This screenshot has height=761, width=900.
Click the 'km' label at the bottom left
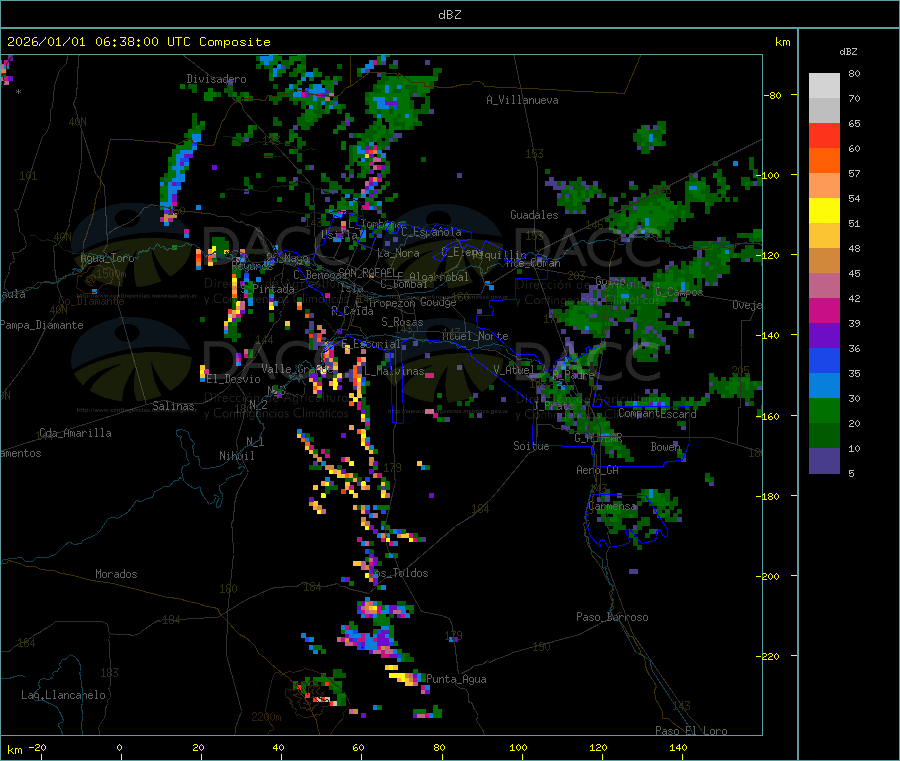14,750
